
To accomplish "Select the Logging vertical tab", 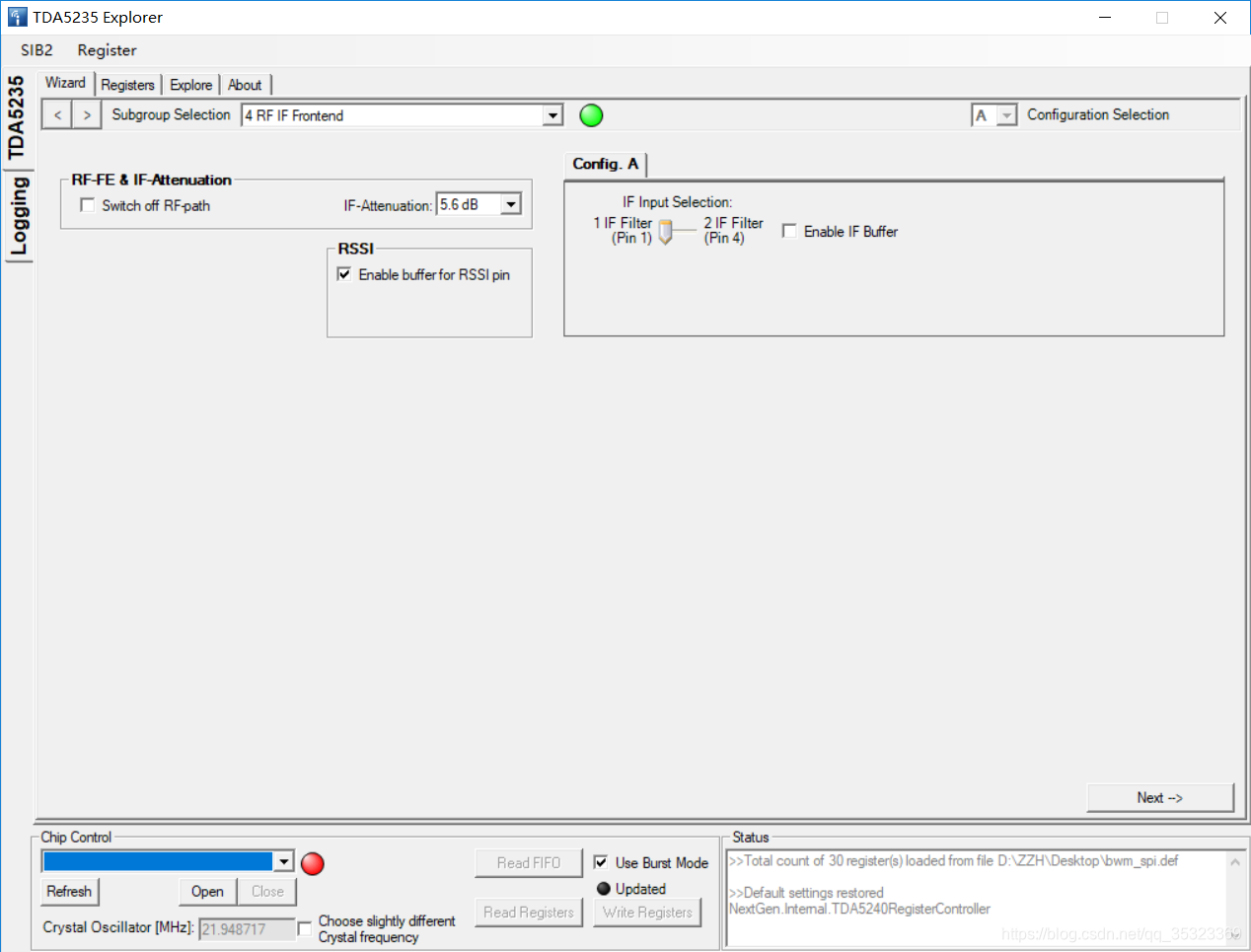I will pos(18,216).
